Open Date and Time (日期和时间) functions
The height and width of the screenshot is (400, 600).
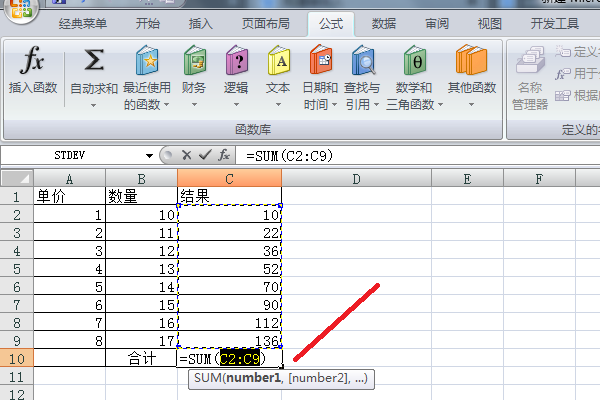click(320, 63)
